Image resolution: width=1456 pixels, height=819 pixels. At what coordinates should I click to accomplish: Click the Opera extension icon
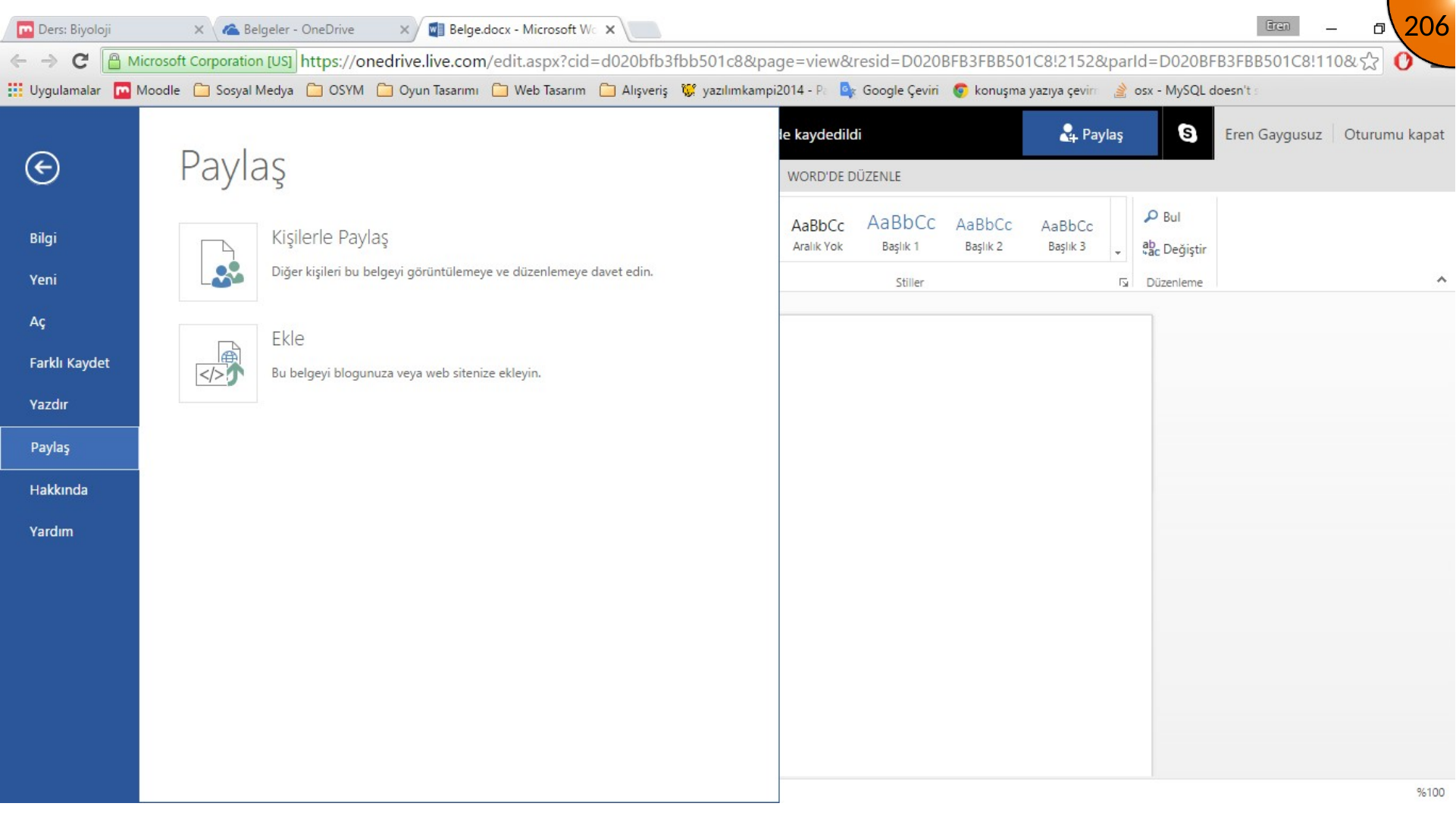click(x=1403, y=61)
